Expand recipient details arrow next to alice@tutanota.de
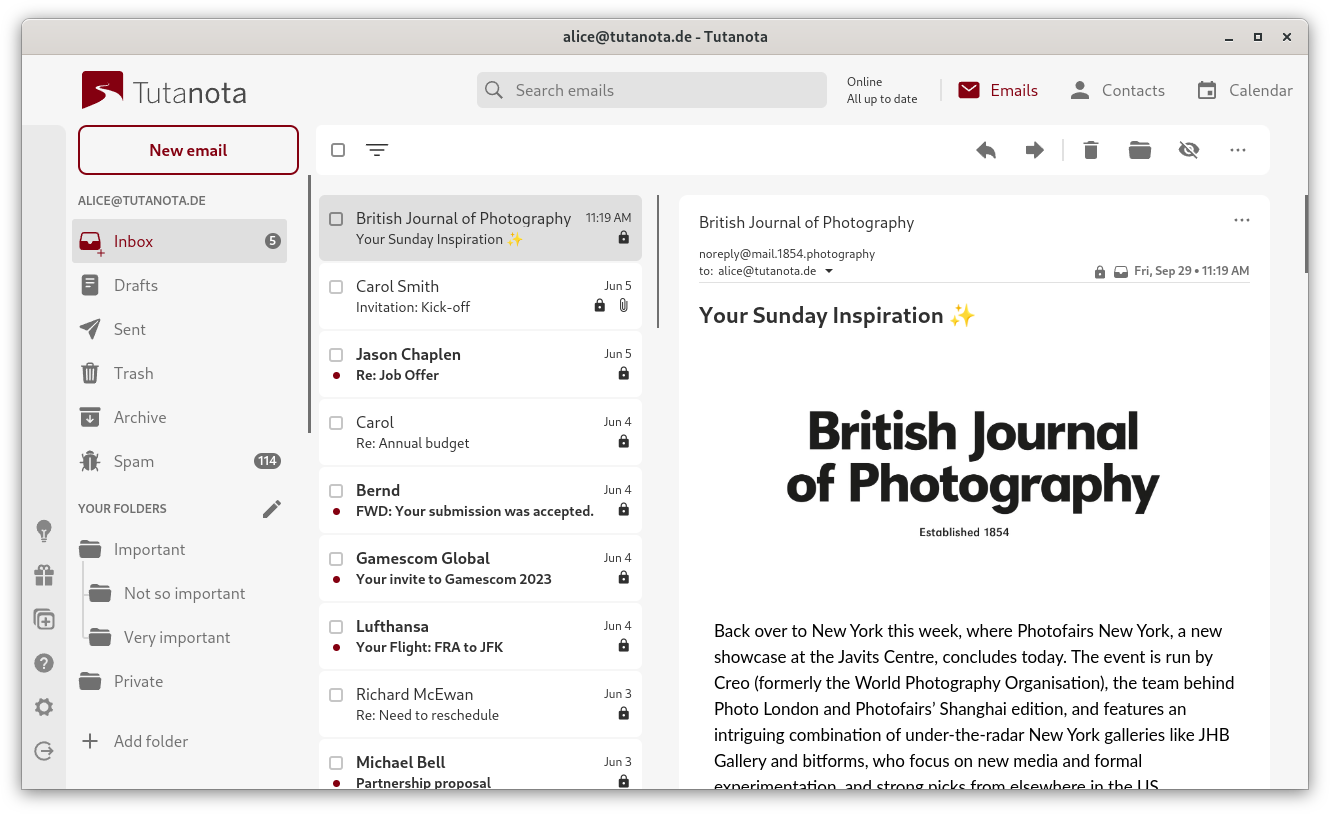Screen dimensions: 1330x814 828,271
